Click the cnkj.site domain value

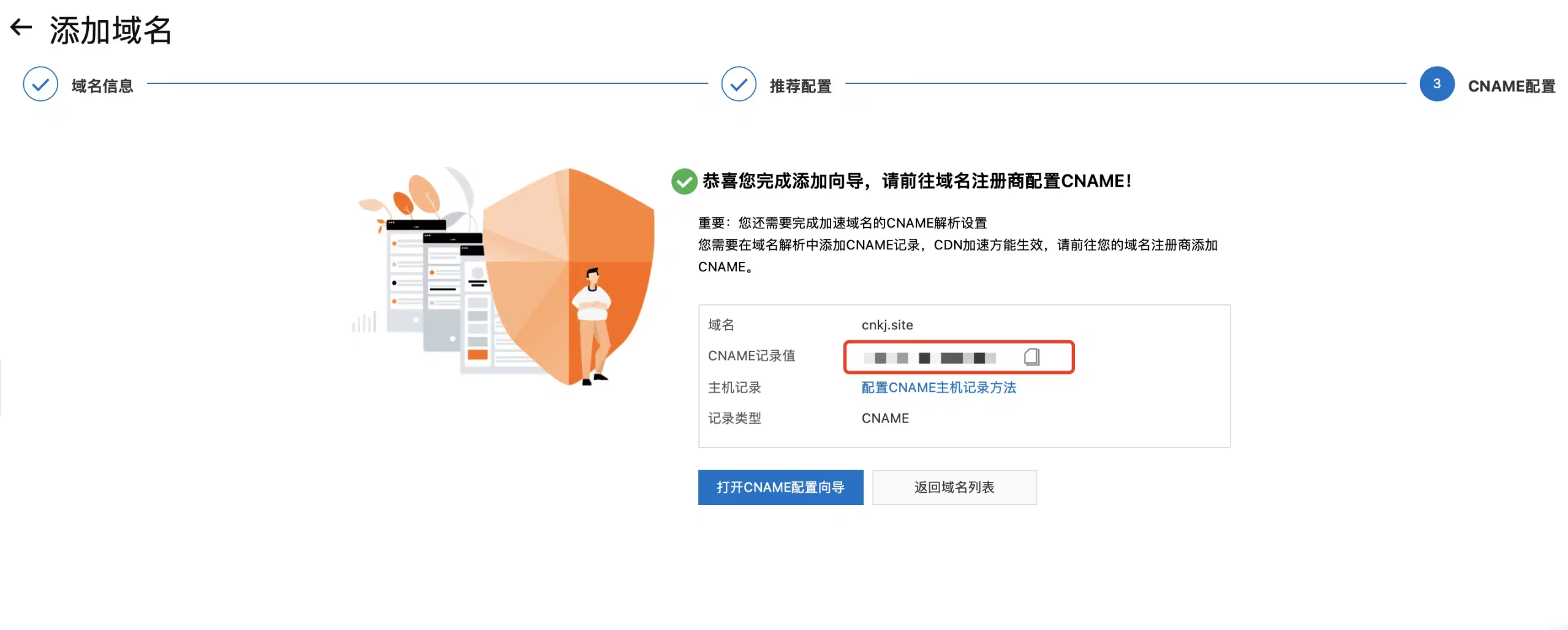(x=887, y=325)
